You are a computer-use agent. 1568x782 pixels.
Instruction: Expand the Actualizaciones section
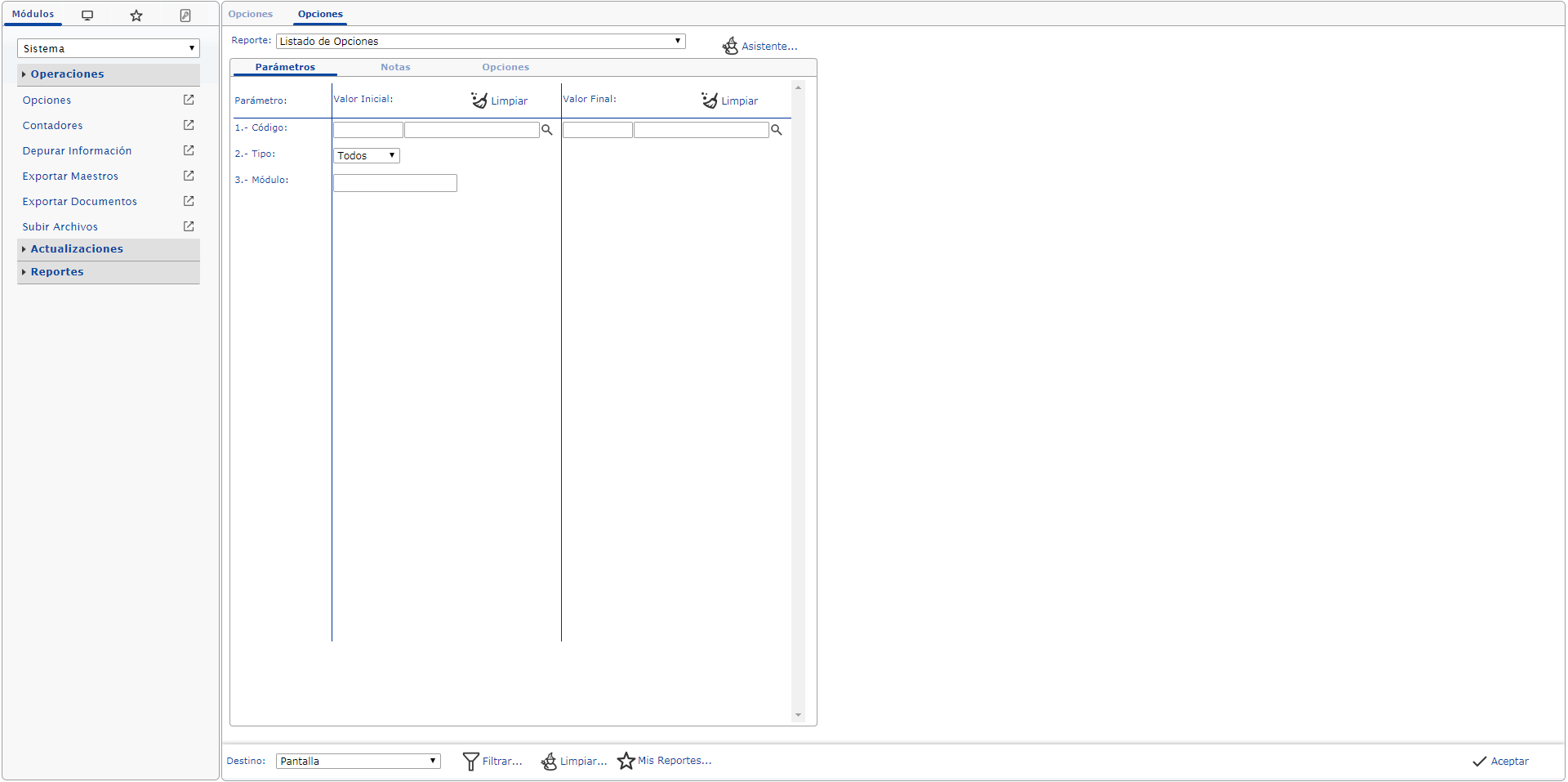(x=109, y=249)
